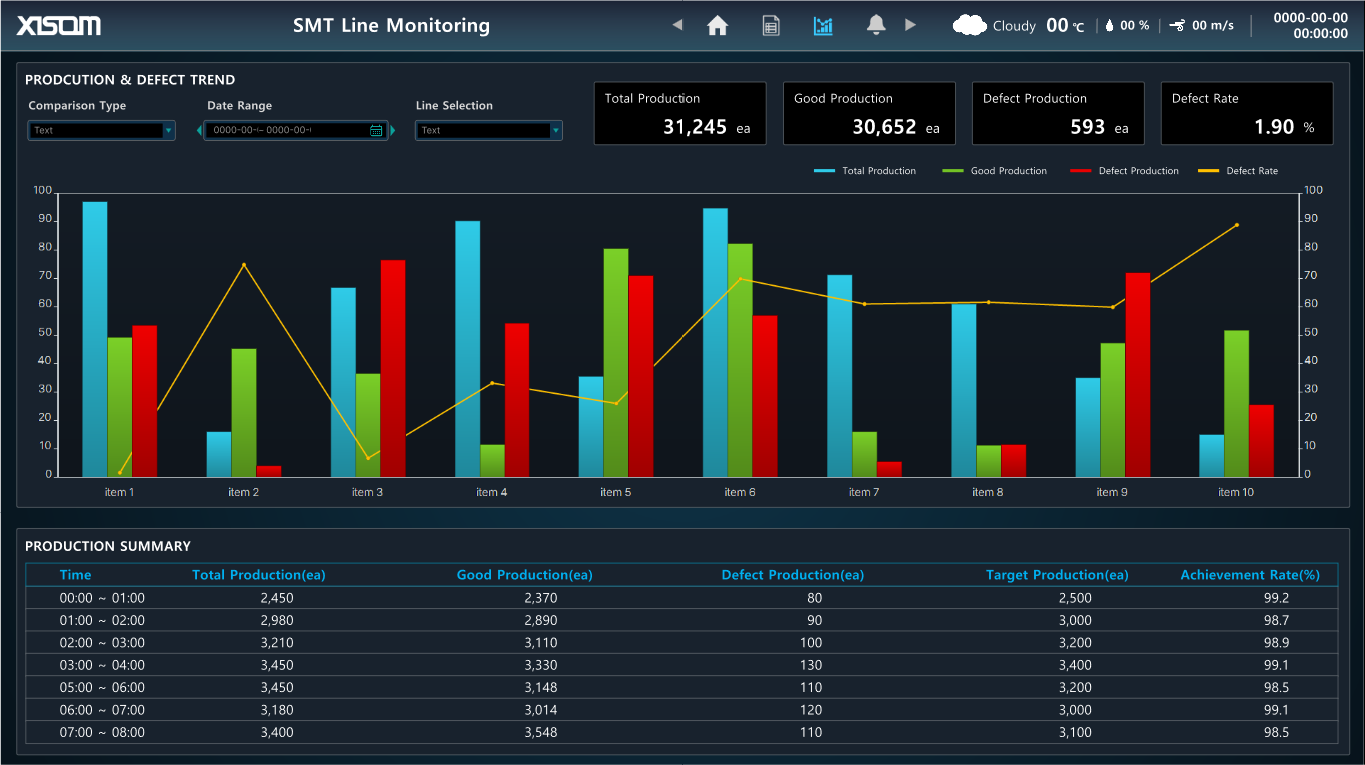Open alarm notifications bell
Viewport: 1365px width, 765px height.
coord(876,26)
